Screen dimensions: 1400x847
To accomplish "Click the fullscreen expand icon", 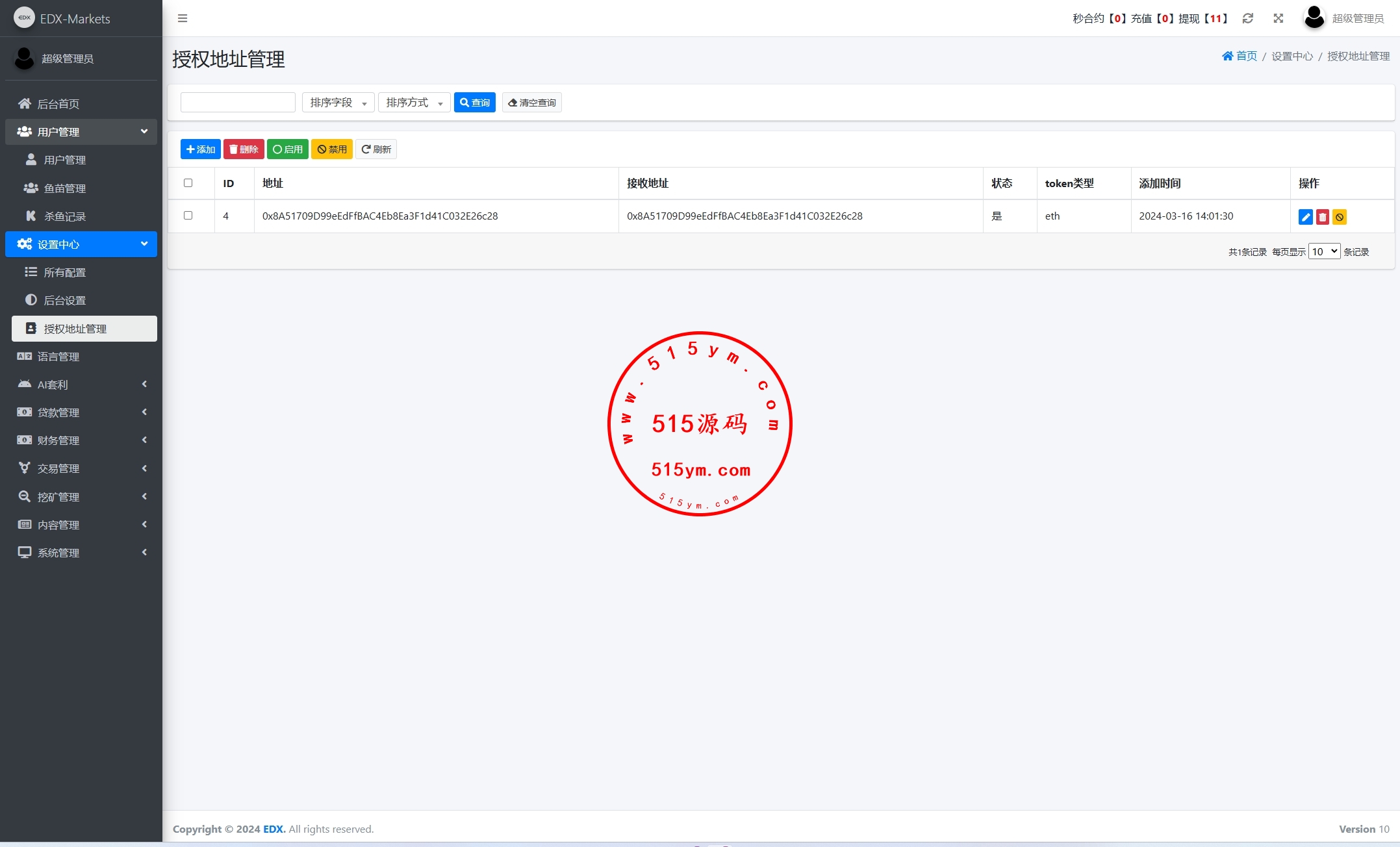I will pos(1278,18).
